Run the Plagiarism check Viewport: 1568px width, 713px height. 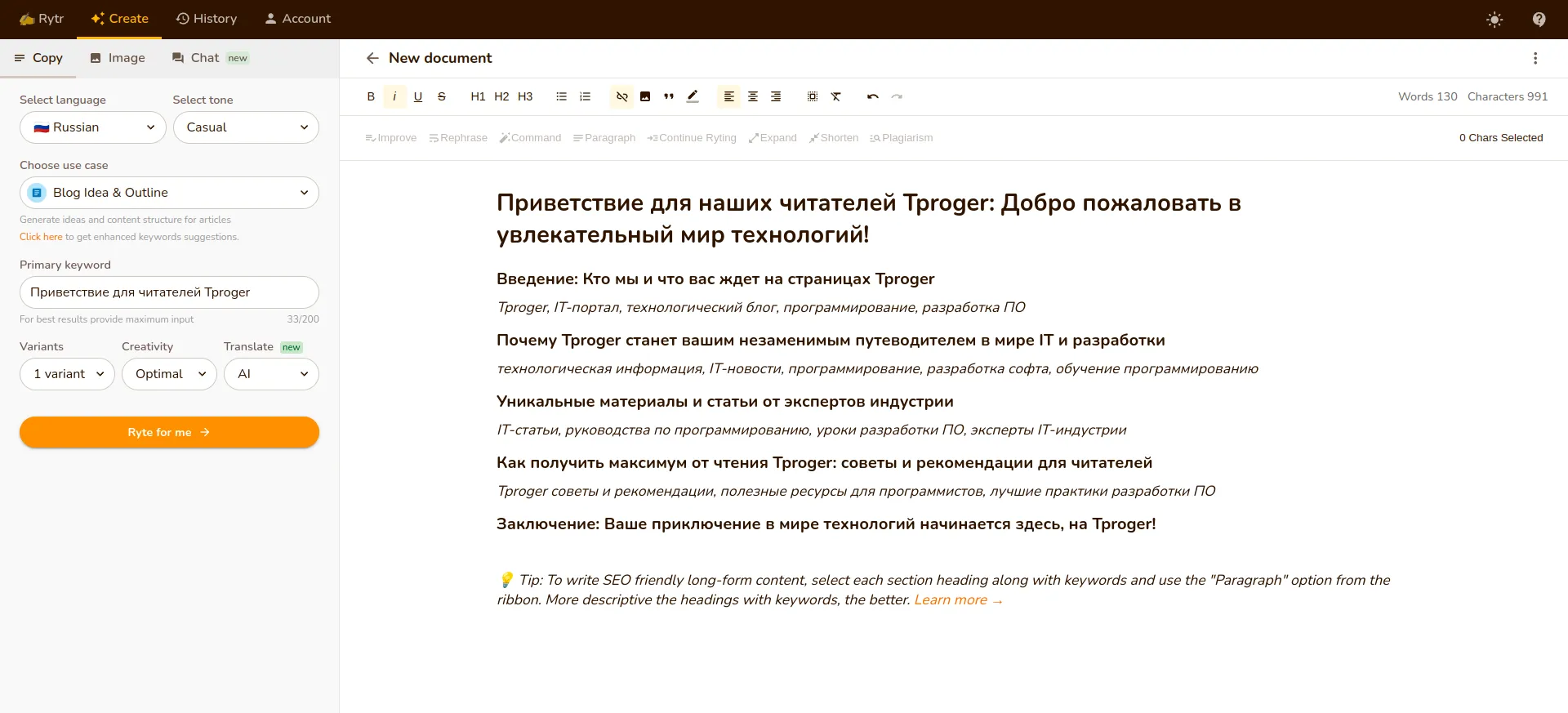(x=901, y=138)
